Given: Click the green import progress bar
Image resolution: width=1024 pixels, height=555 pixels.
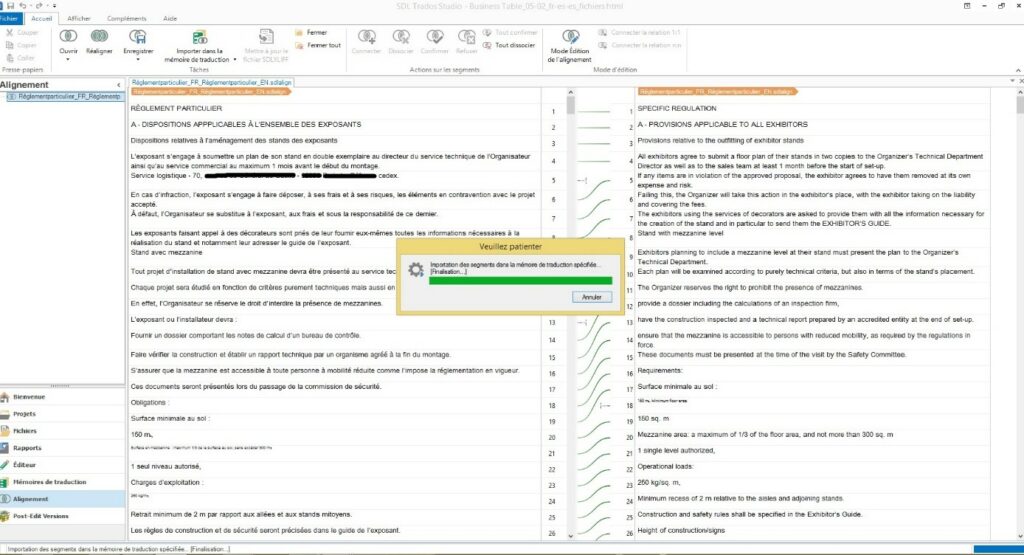Looking at the screenshot, I should pyautogui.click(x=520, y=281).
